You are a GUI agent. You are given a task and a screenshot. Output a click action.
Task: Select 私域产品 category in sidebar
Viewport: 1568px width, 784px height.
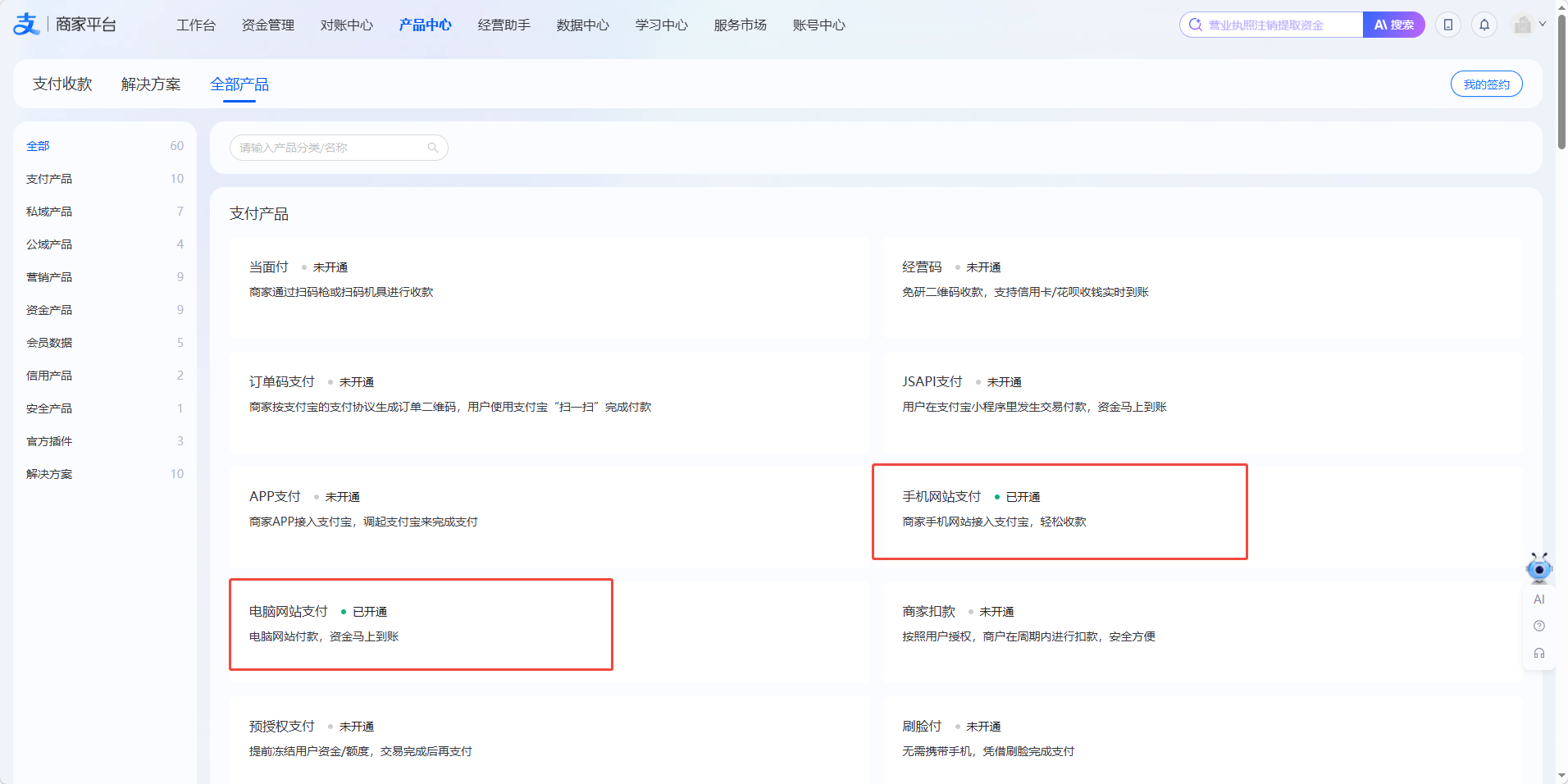coord(105,212)
